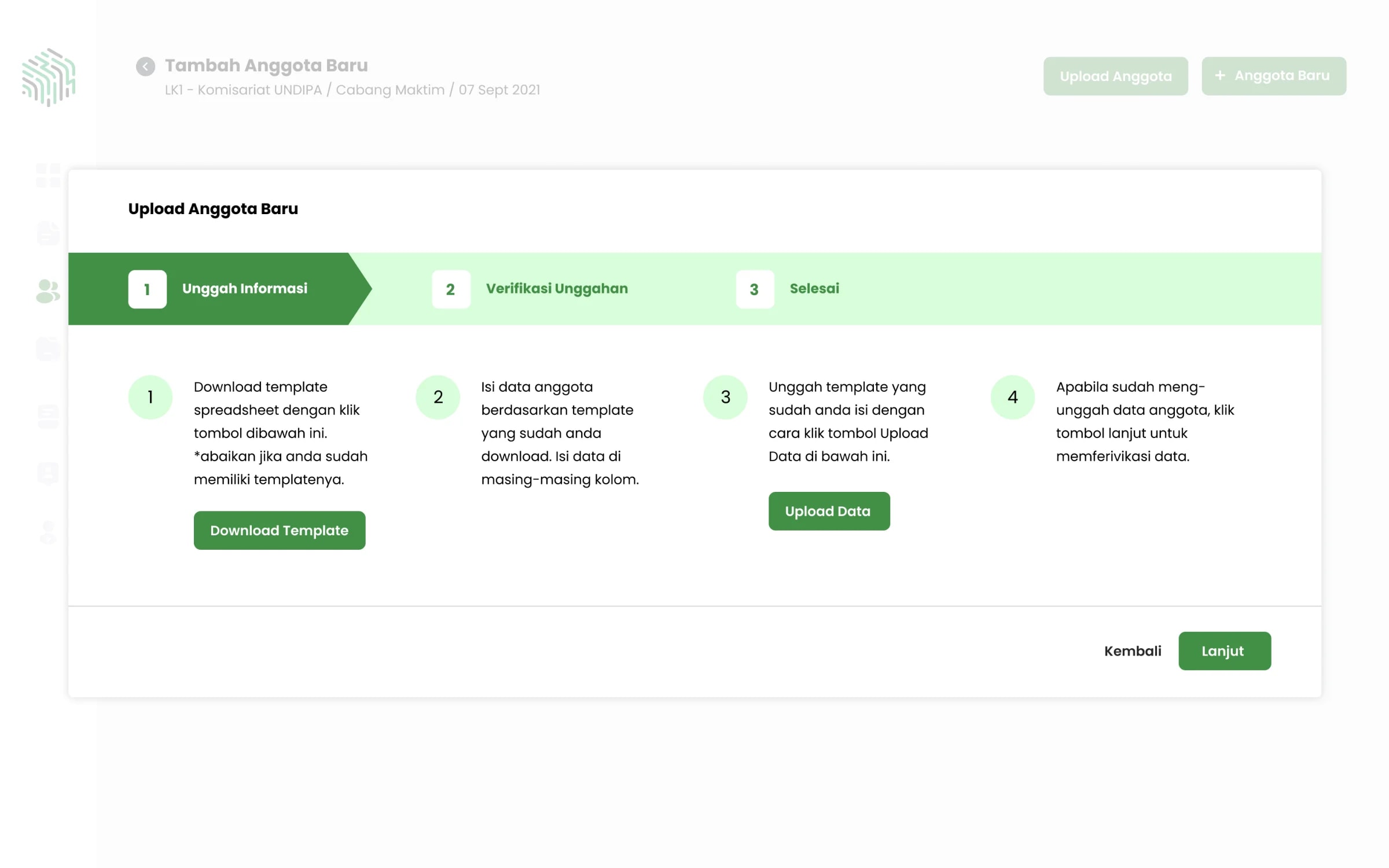Click instruction text starting "Apabila sudah meng-"
This screenshot has width=1389, height=868.
tap(1145, 421)
